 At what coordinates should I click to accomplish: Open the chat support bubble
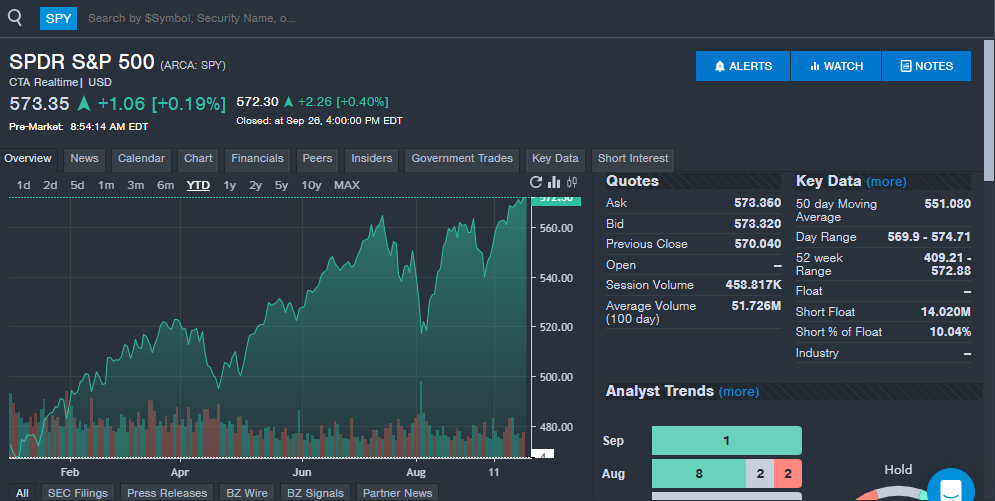click(x=951, y=488)
